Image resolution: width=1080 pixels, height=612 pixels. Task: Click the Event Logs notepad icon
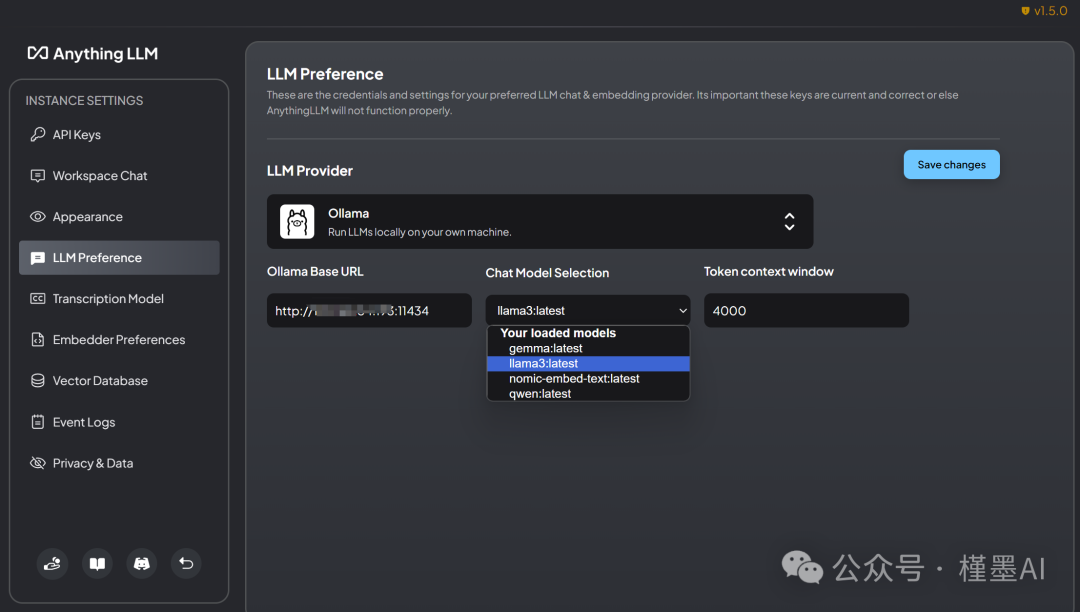38,422
